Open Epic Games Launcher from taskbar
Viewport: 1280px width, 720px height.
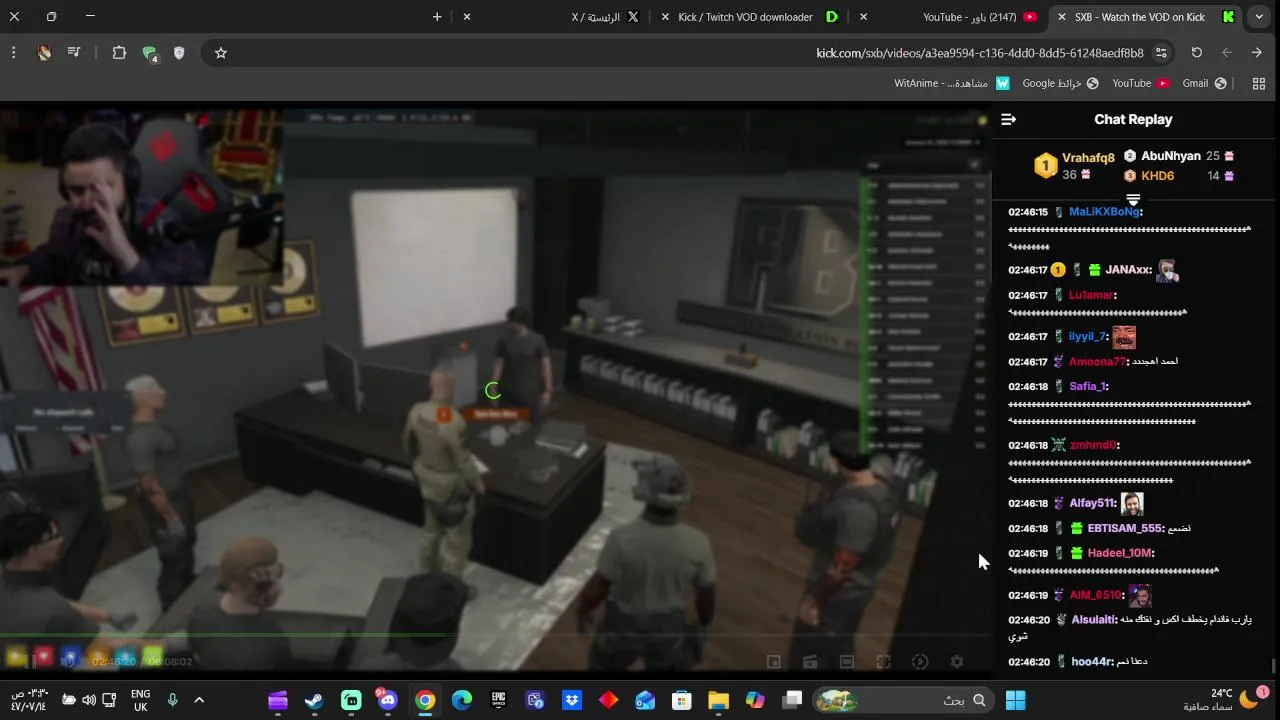(x=498, y=700)
